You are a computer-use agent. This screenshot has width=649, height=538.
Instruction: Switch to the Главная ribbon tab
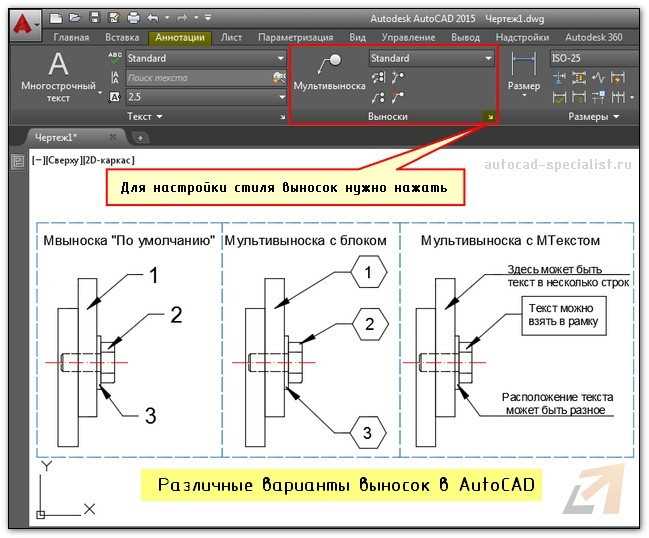pos(71,37)
